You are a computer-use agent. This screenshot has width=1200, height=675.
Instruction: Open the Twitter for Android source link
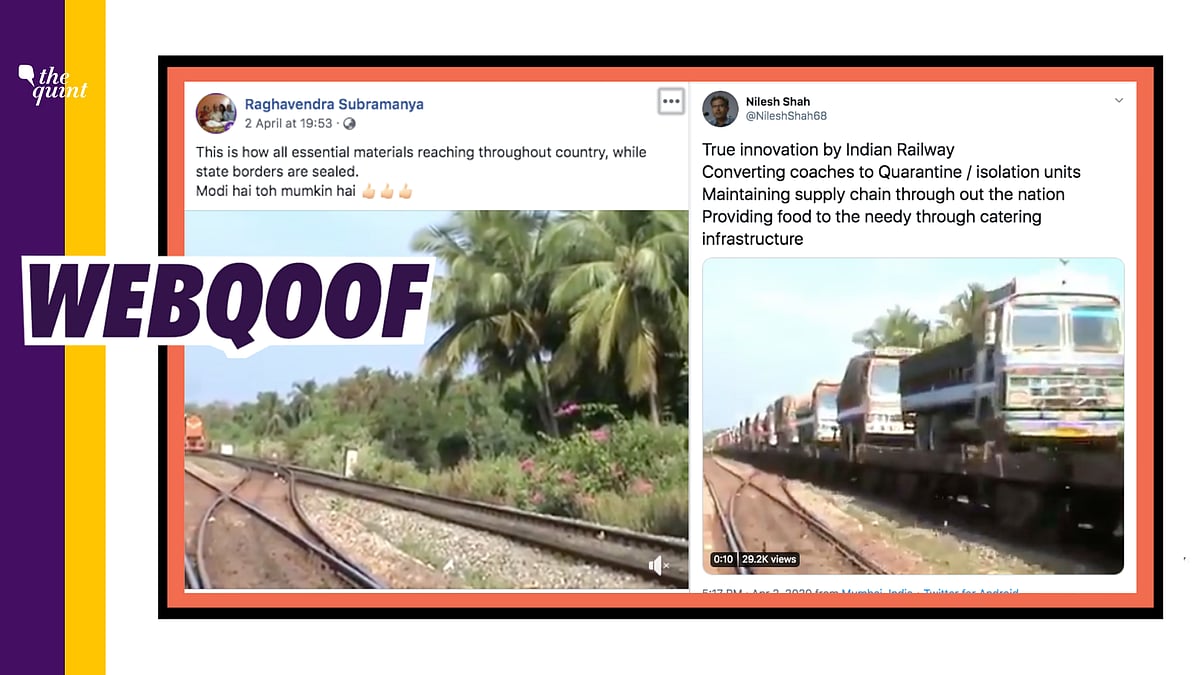click(971, 593)
